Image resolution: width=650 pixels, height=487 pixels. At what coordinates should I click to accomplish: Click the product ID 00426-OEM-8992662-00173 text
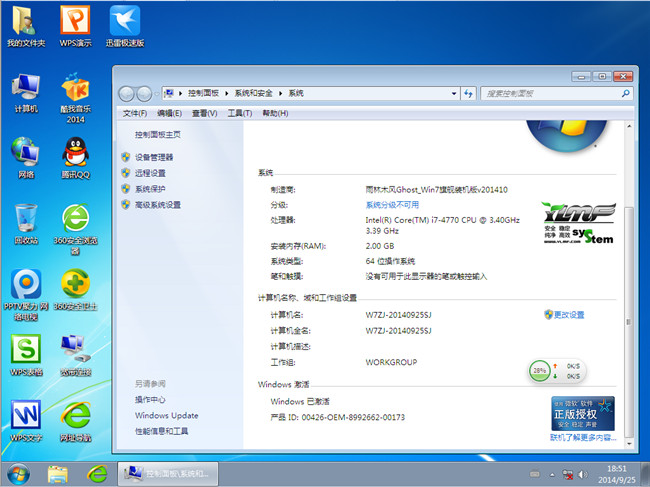point(353,417)
